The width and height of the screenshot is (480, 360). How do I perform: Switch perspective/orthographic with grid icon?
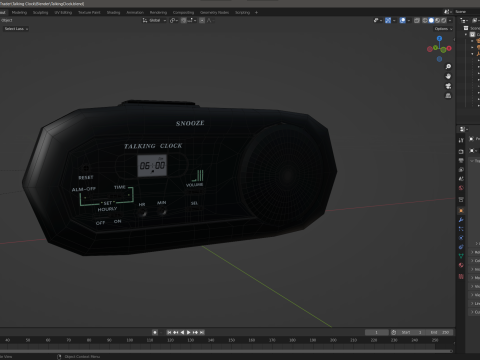point(448,96)
